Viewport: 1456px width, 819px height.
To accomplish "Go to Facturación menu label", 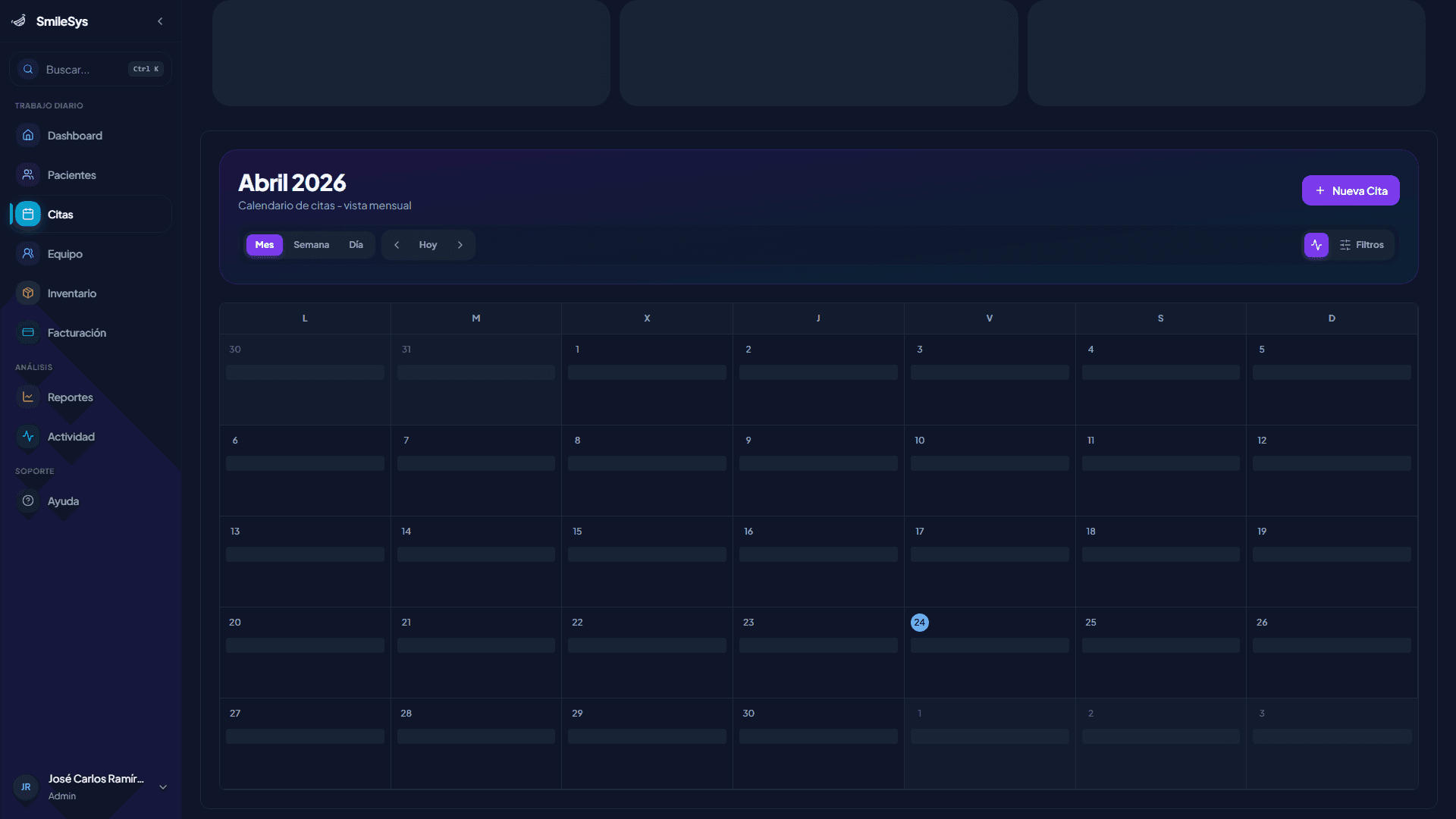I will coord(77,333).
